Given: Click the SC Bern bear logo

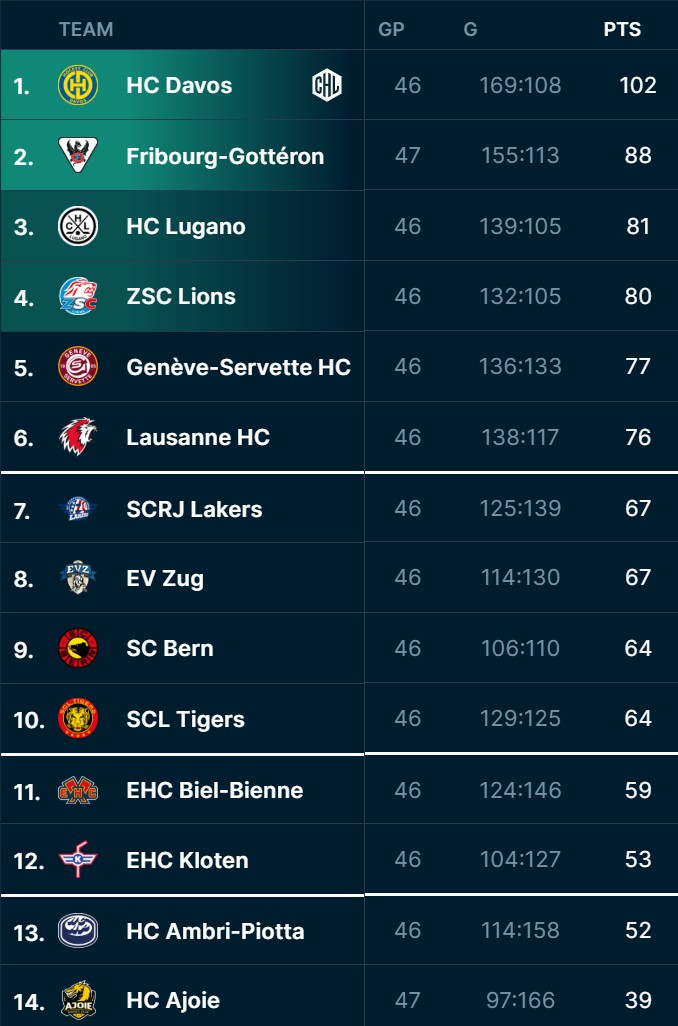Looking at the screenshot, I should pyautogui.click(x=78, y=648).
